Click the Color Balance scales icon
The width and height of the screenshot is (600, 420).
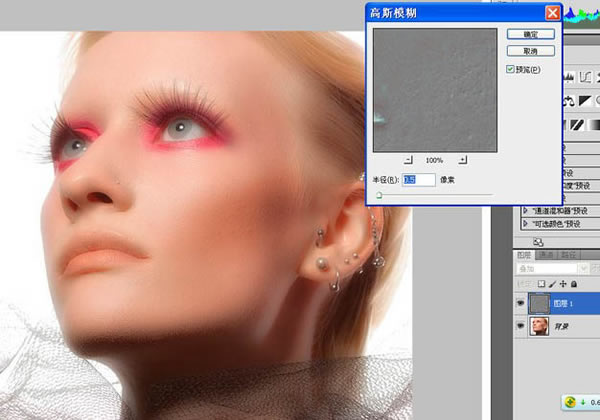click(569, 101)
